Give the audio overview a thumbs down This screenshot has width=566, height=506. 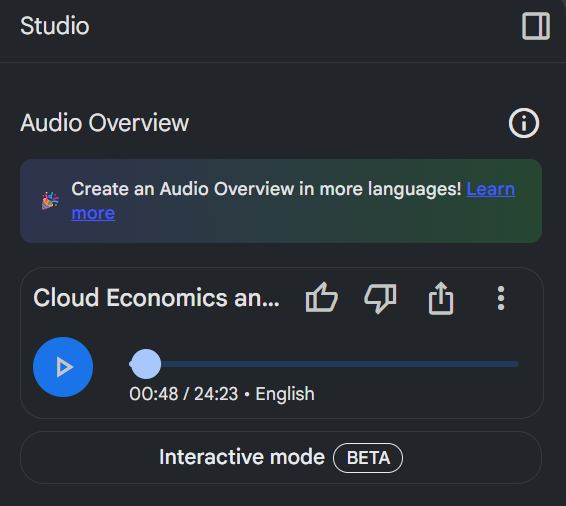coord(380,298)
